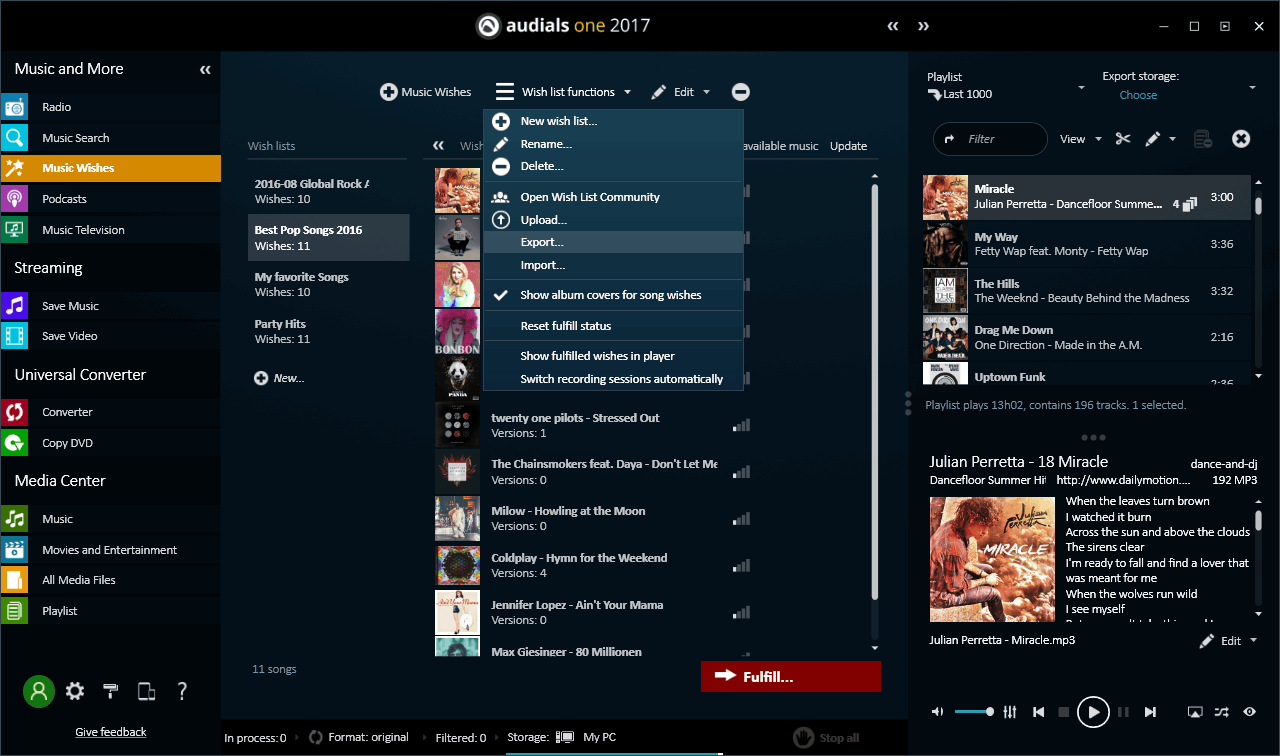Select the Podcasts sidebar icon
Screen dimensions: 1280x756
point(16,198)
